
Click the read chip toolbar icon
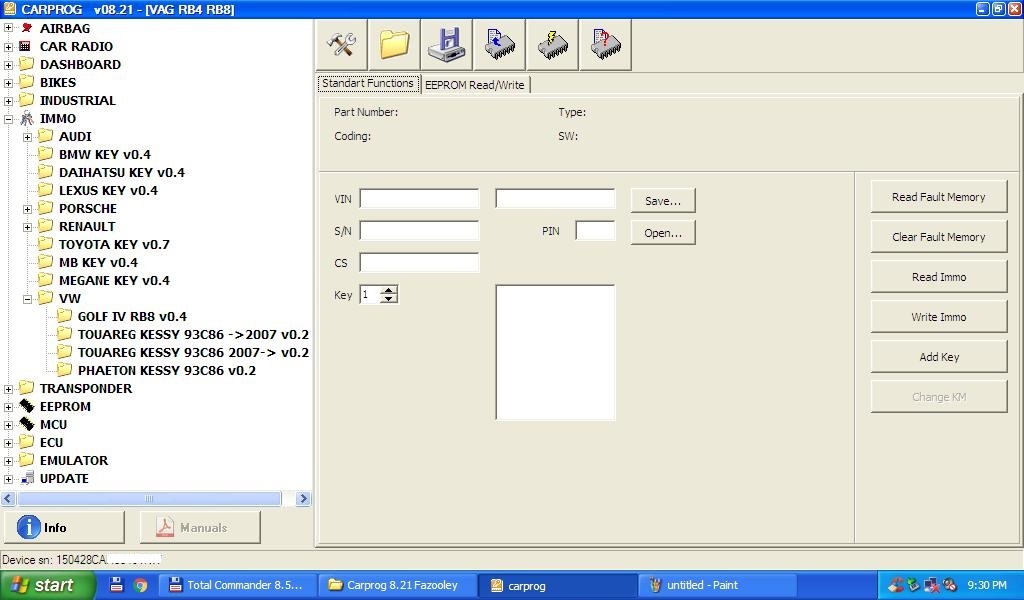[x=500, y=44]
